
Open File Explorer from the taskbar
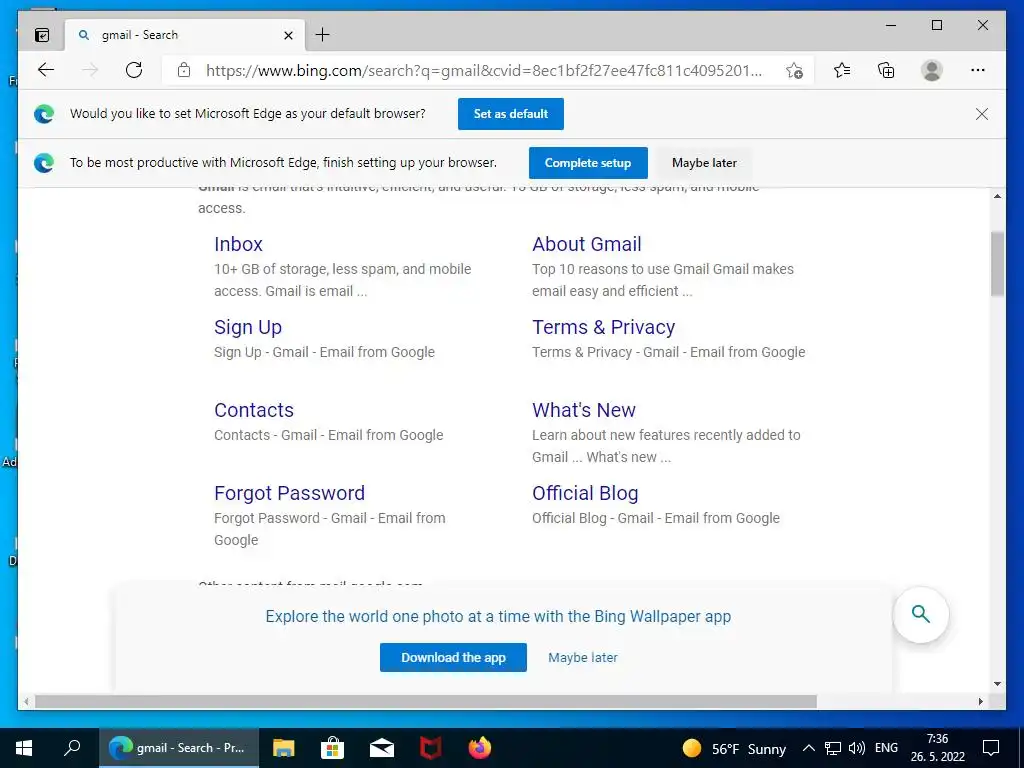click(283, 748)
